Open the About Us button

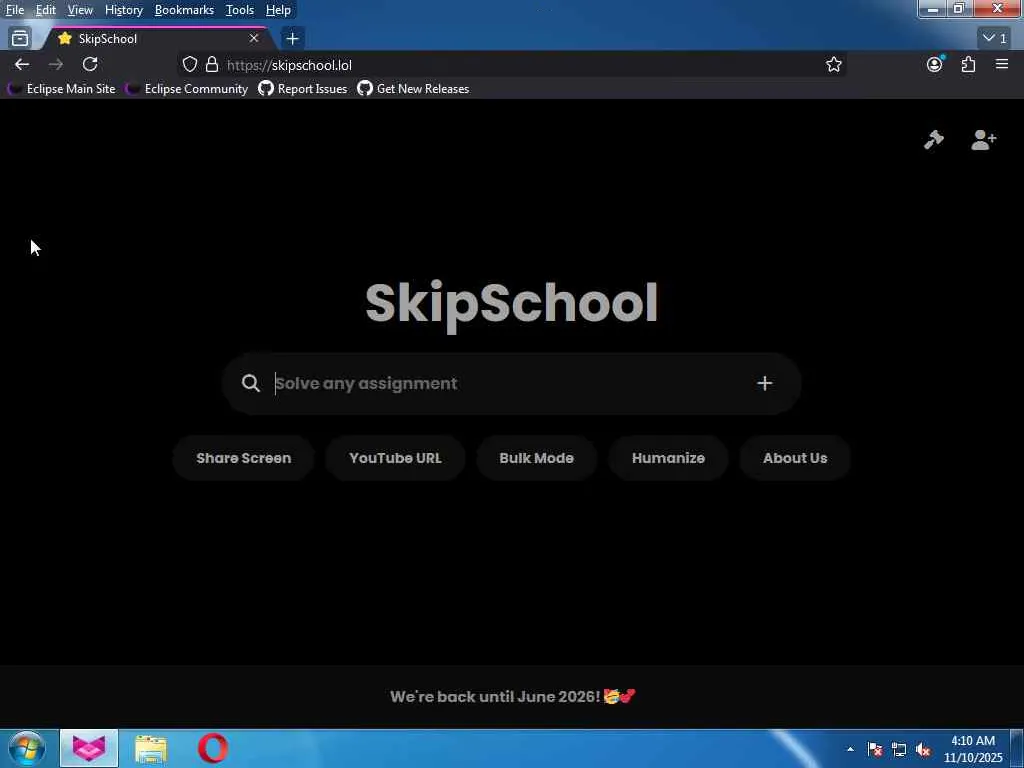pyautogui.click(x=795, y=458)
